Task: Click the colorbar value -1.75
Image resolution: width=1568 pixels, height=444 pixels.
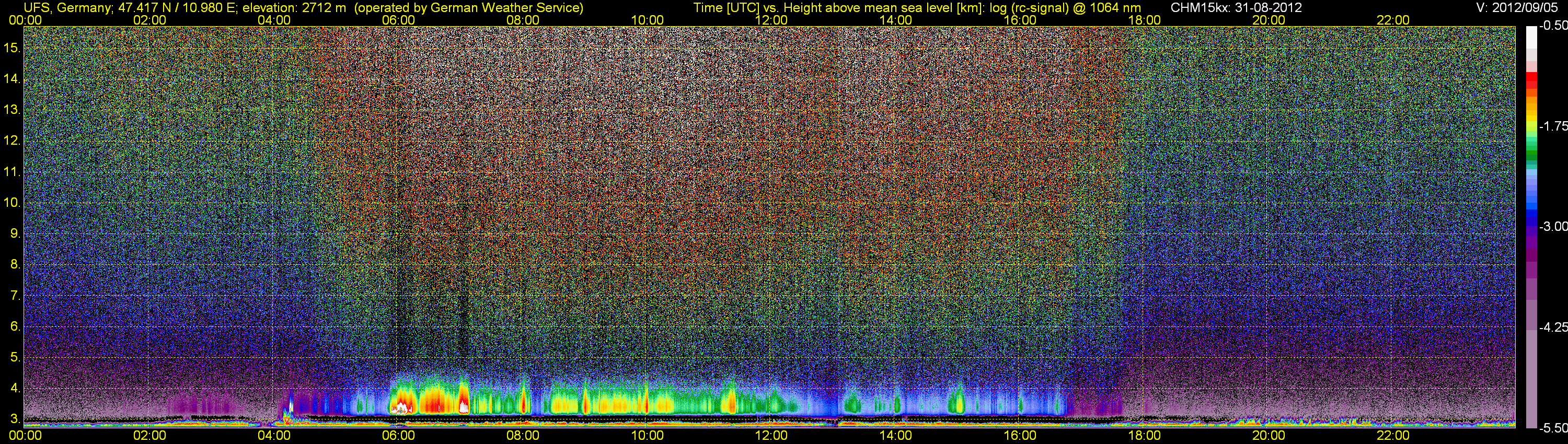Action: point(1553,126)
